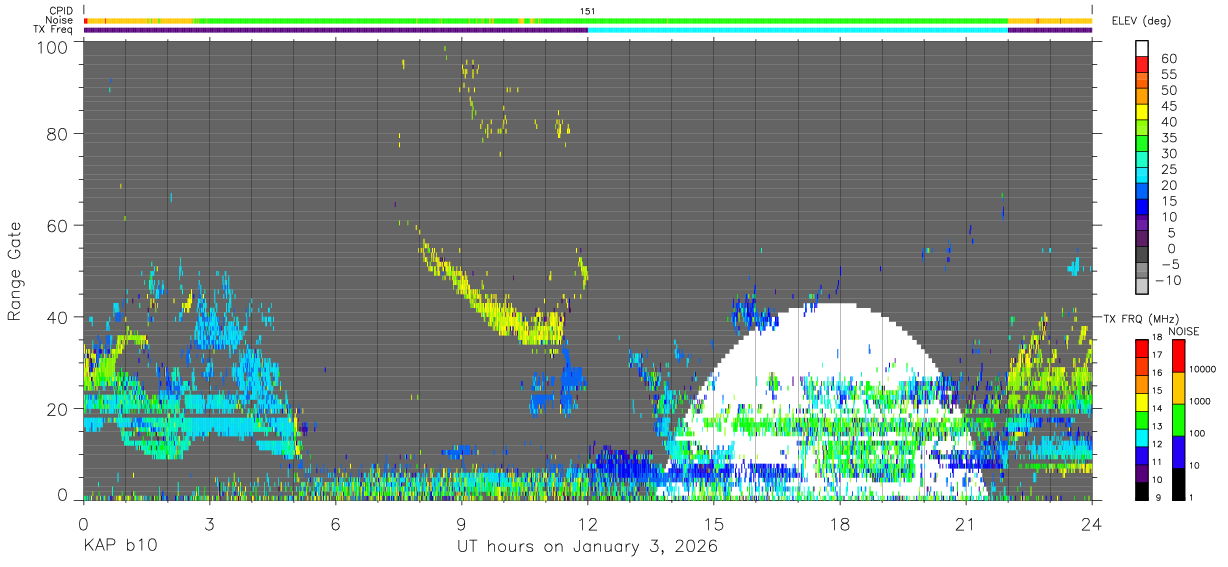Screen dimensions: 1228x567
Task: Pick the white top segment of ELEV color bar
Action: (x=1141, y=48)
